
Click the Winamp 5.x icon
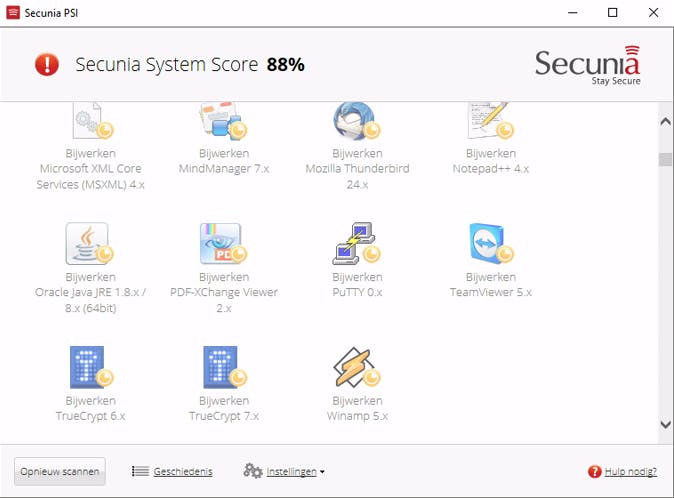click(x=357, y=367)
